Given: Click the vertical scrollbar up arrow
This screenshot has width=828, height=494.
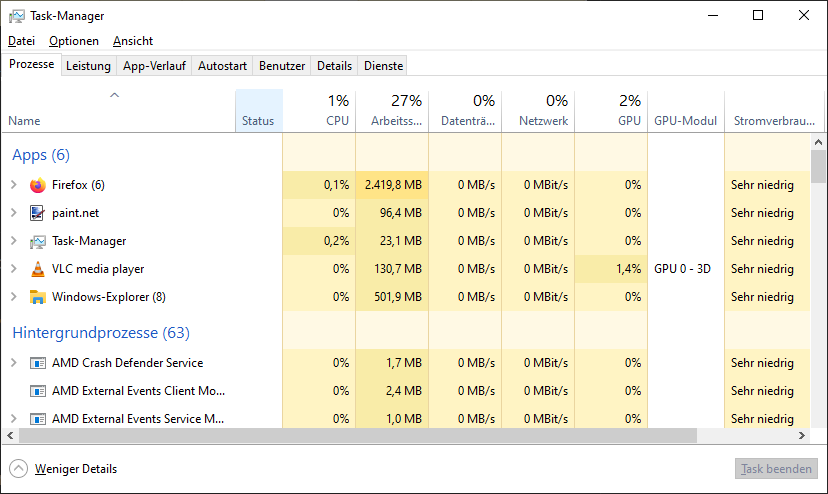Looking at the screenshot, I should (818, 142).
